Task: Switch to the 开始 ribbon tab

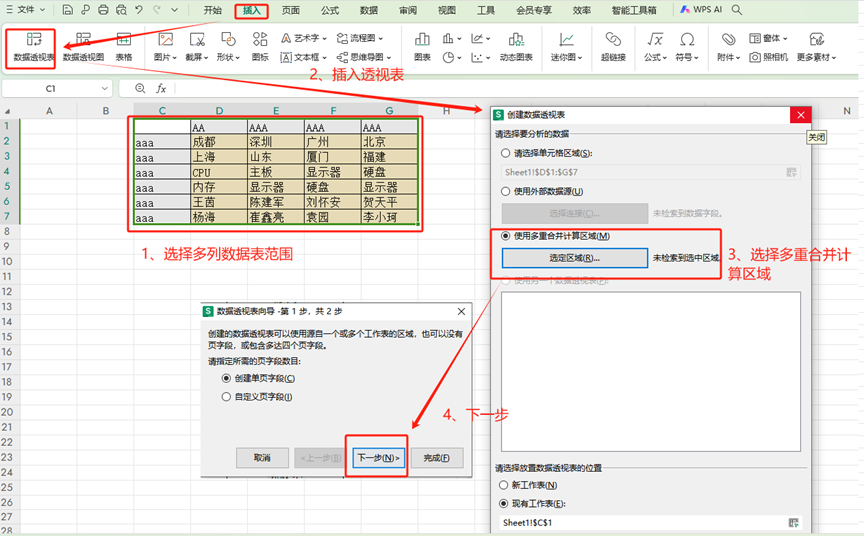Action: click(x=212, y=10)
